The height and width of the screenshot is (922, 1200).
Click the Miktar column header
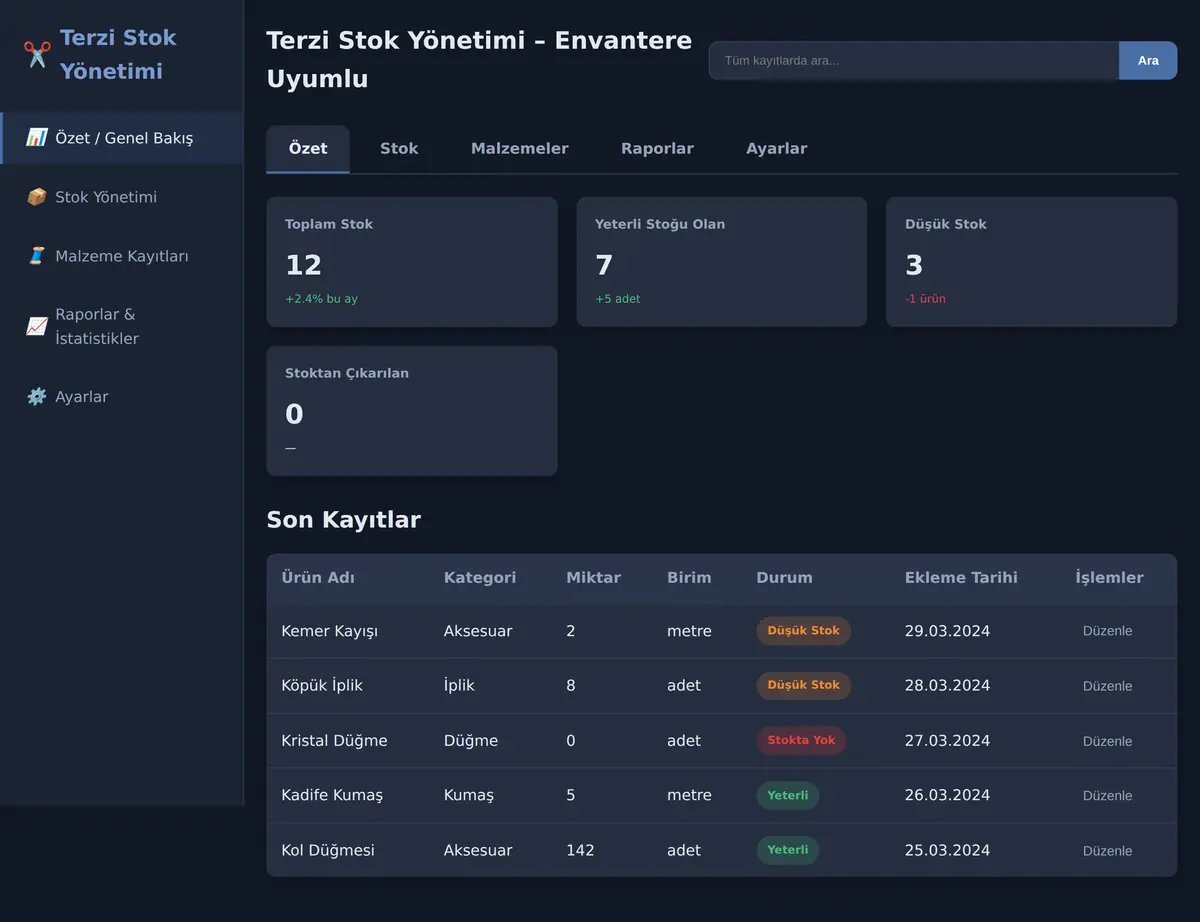point(593,578)
